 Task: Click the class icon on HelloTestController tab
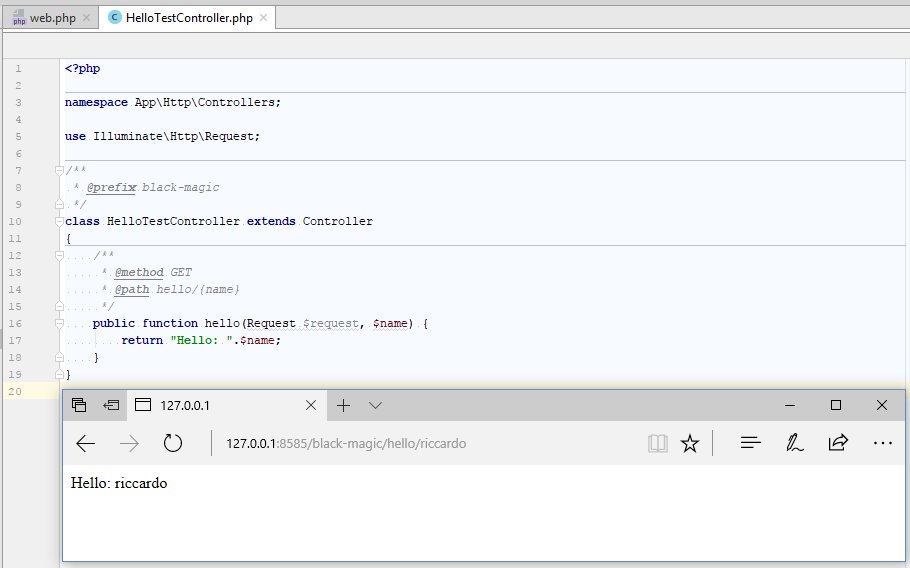click(115, 17)
